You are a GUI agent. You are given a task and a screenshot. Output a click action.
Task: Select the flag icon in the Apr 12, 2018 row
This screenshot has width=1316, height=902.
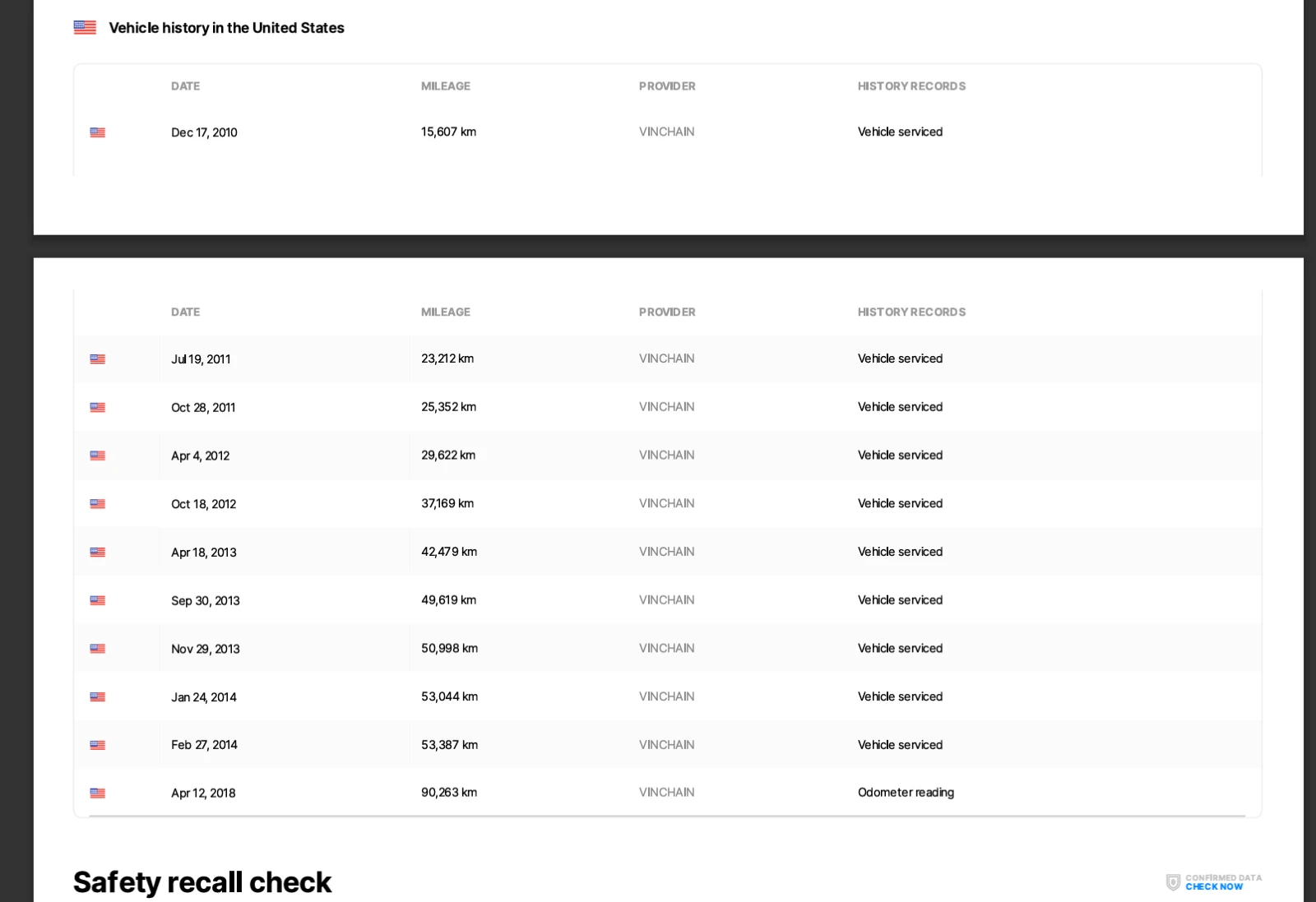[97, 793]
